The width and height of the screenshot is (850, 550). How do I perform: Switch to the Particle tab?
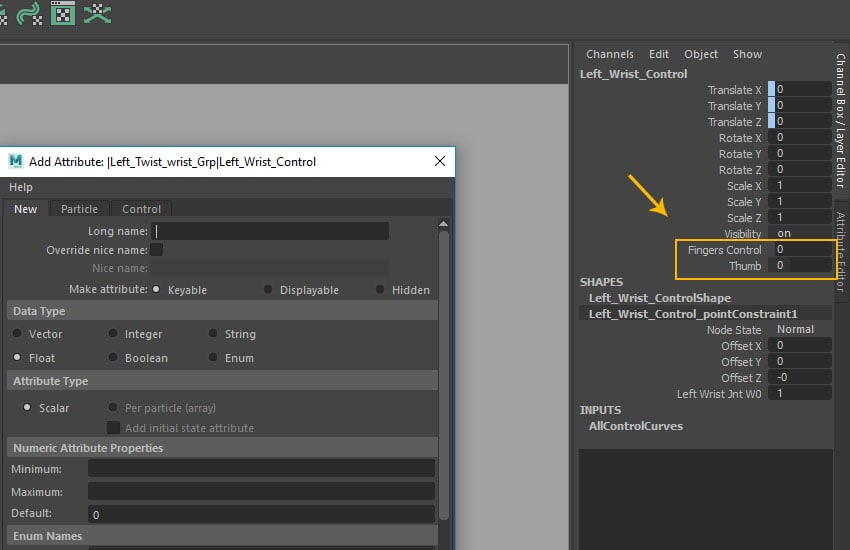[79, 209]
